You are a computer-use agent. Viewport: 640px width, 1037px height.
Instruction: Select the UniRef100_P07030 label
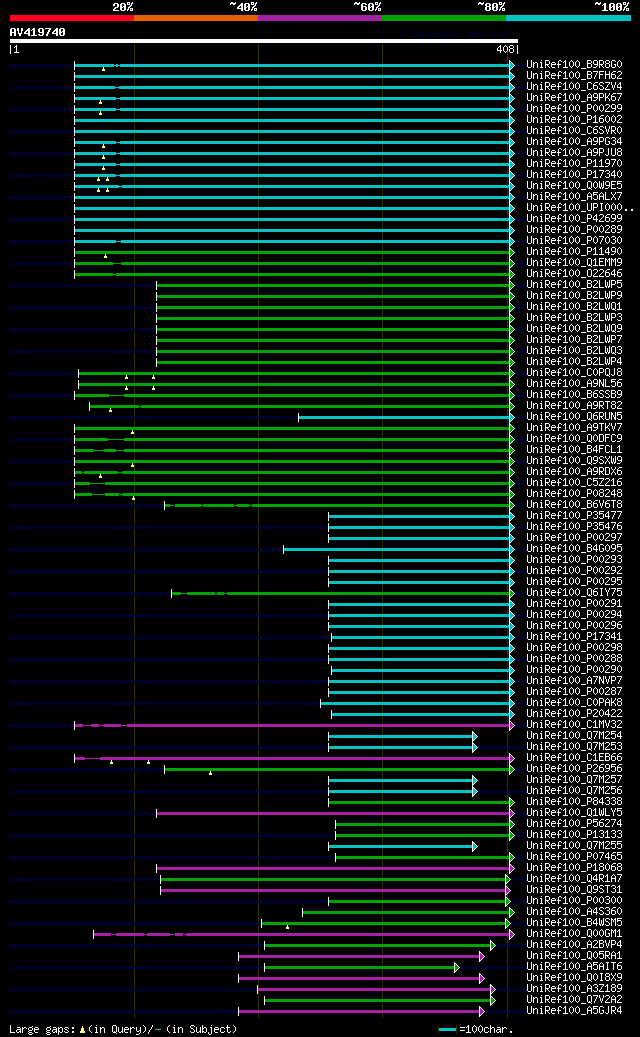[x=574, y=241]
